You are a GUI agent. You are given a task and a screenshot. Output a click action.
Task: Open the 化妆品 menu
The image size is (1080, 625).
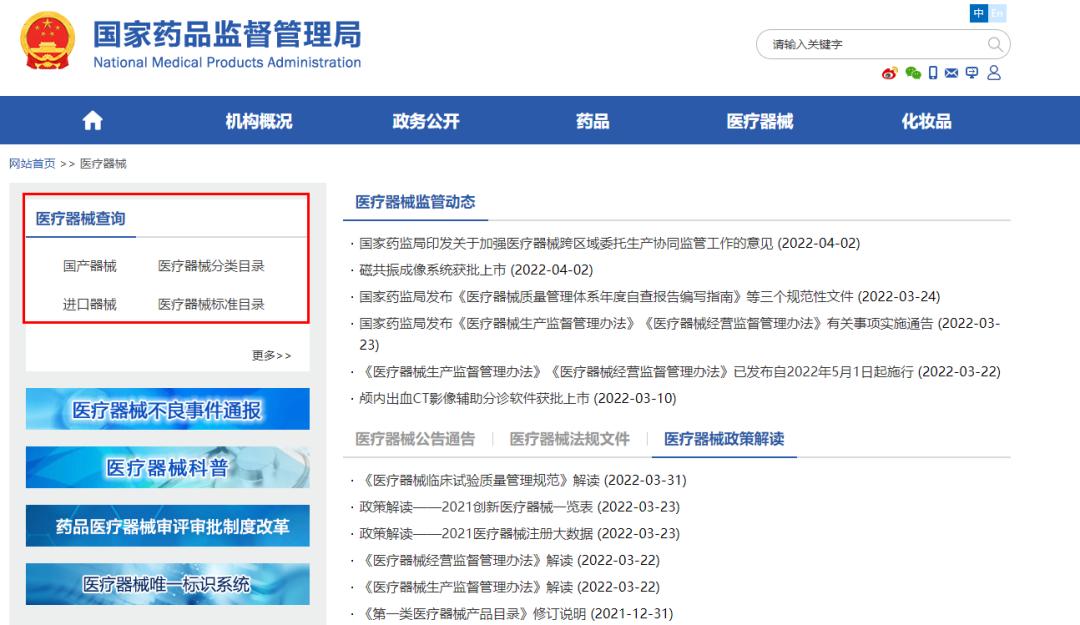pos(926,121)
